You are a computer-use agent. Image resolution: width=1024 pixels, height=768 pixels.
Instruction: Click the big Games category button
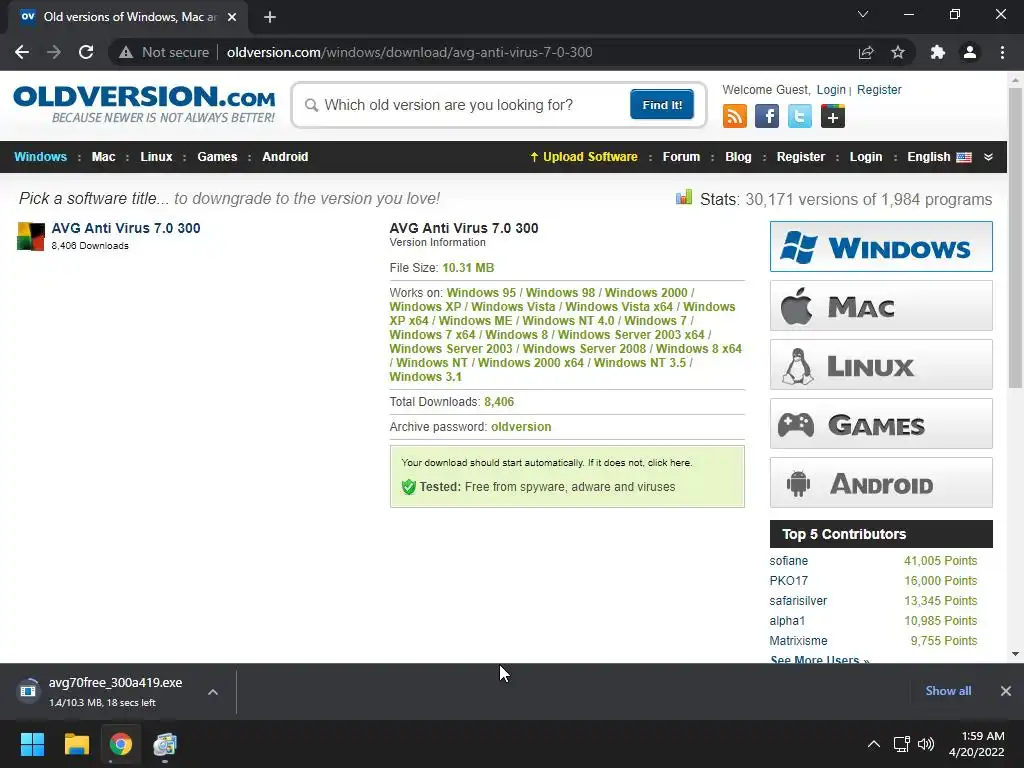[x=881, y=424]
